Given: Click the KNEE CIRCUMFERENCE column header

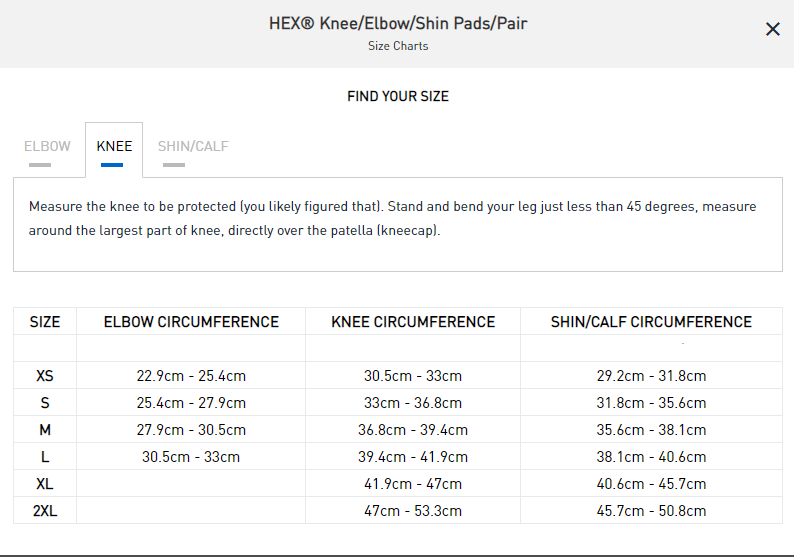Looking at the screenshot, I should click(413, 322).
